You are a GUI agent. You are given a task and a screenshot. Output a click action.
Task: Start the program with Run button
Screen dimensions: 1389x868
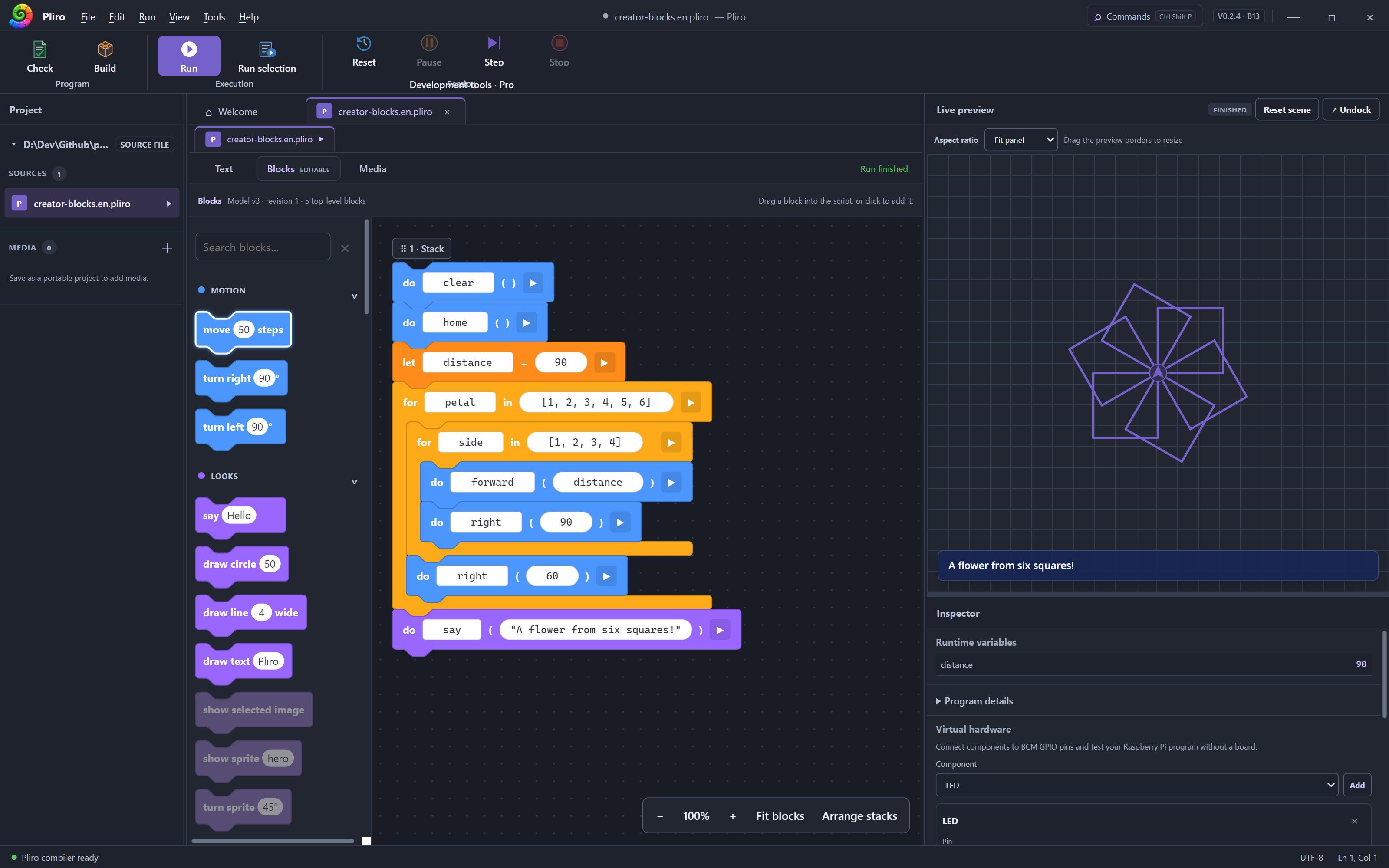coord(189,56)
